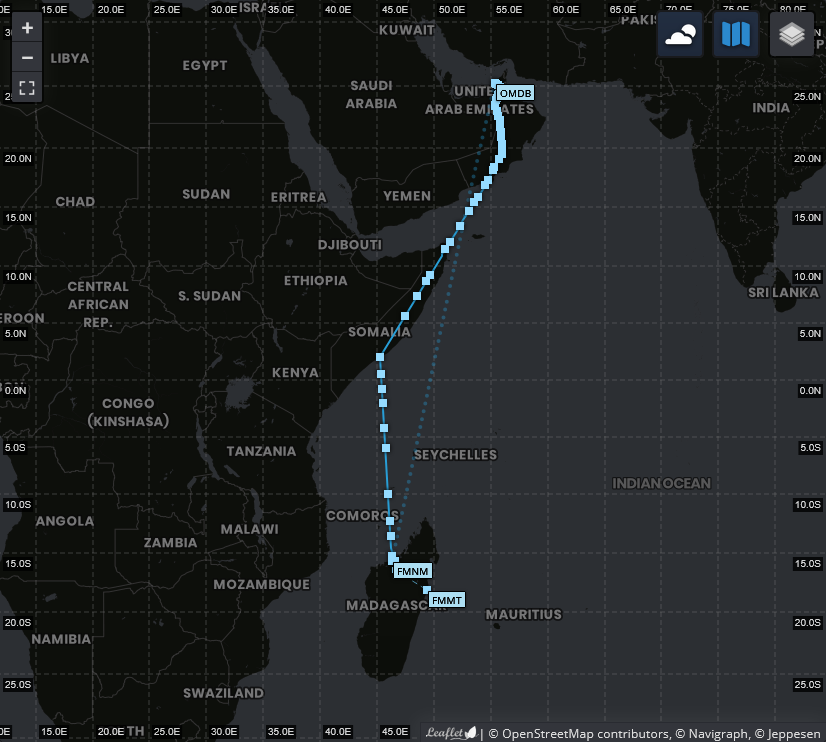
Task: Enter fullscreen map view
Action: (x=27, y=88)
